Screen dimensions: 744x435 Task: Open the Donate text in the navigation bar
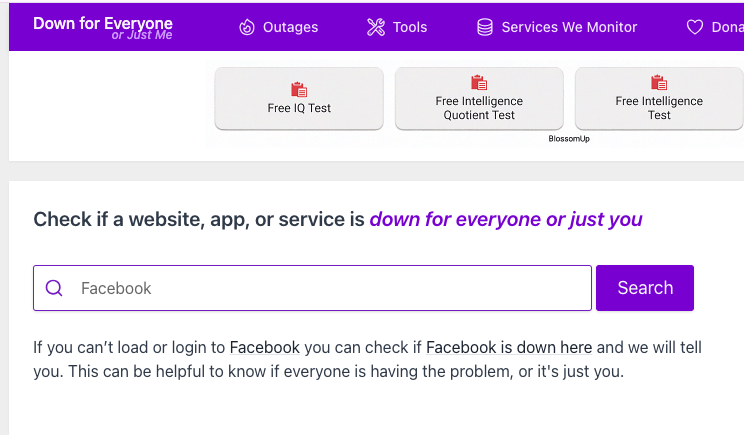(727, 27)
